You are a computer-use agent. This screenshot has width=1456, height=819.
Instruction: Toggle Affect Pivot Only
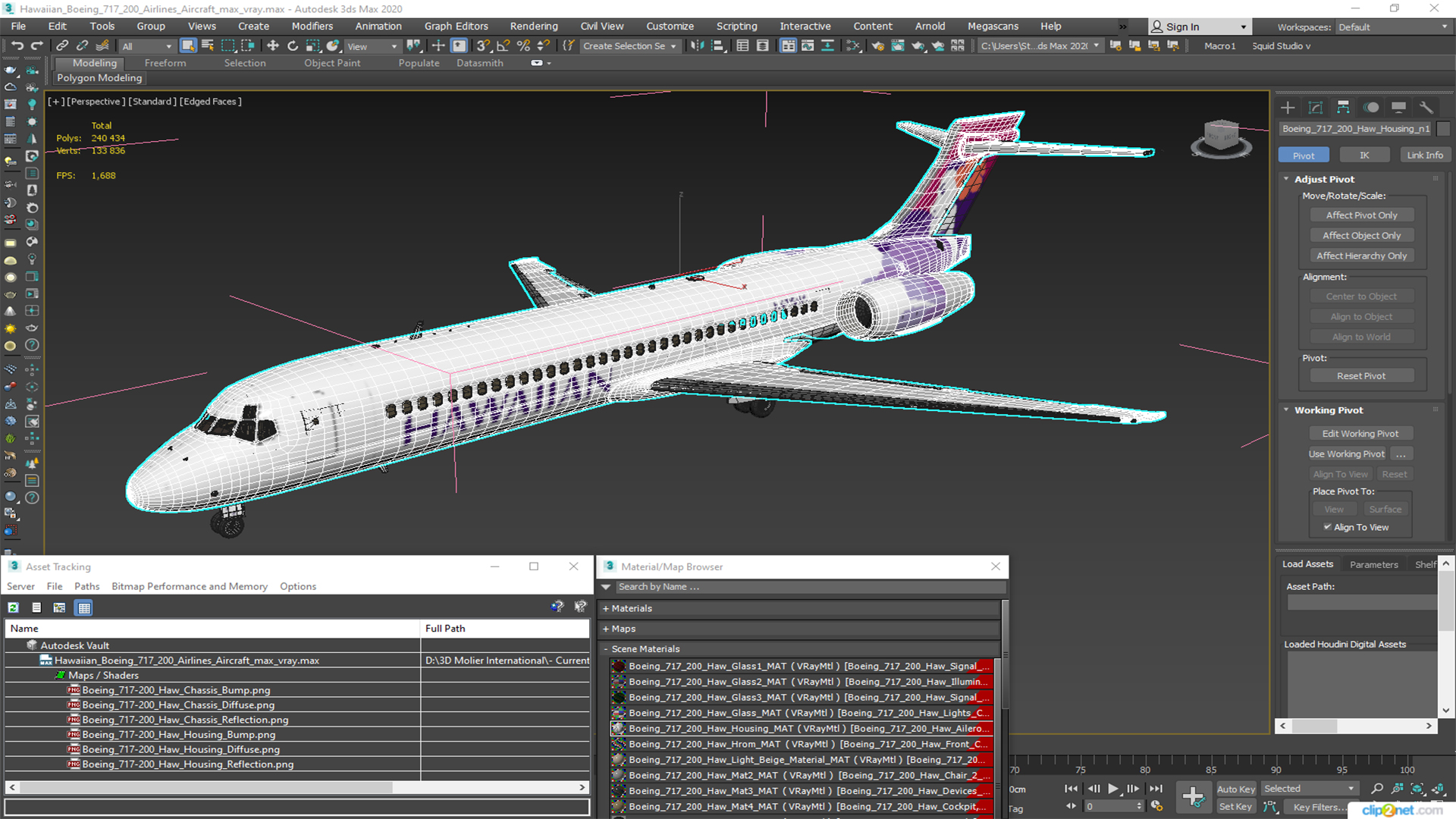pos(1361,215)
